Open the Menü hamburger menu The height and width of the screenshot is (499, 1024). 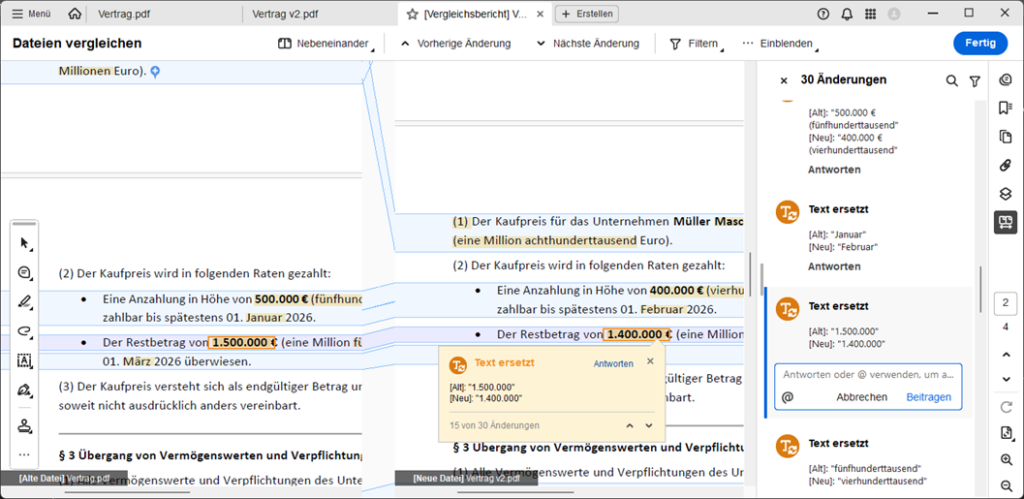tap(31, 14)
